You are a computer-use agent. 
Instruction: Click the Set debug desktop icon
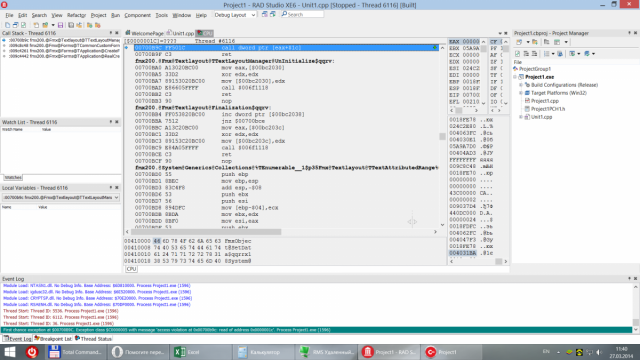273,15
